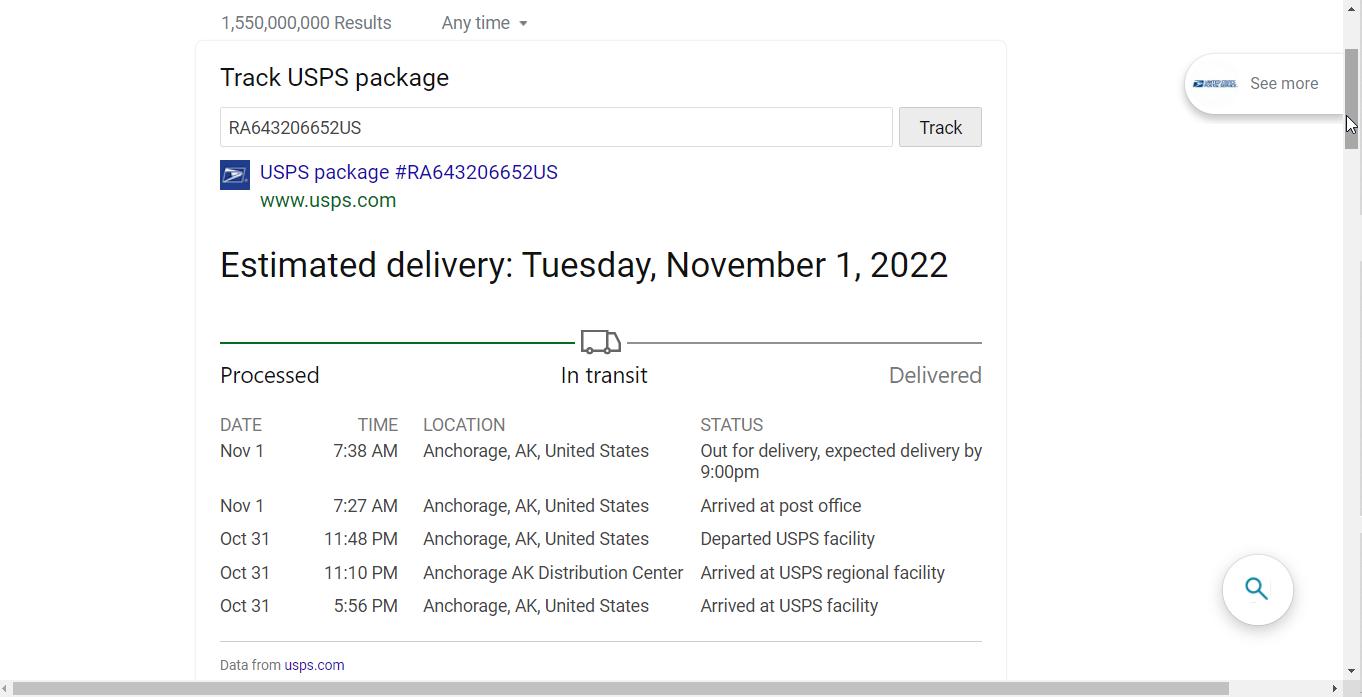Click the vertical scrollbar thumb
The height and width of the screenshot is (697, 1362).
(x=1351, y=98)
